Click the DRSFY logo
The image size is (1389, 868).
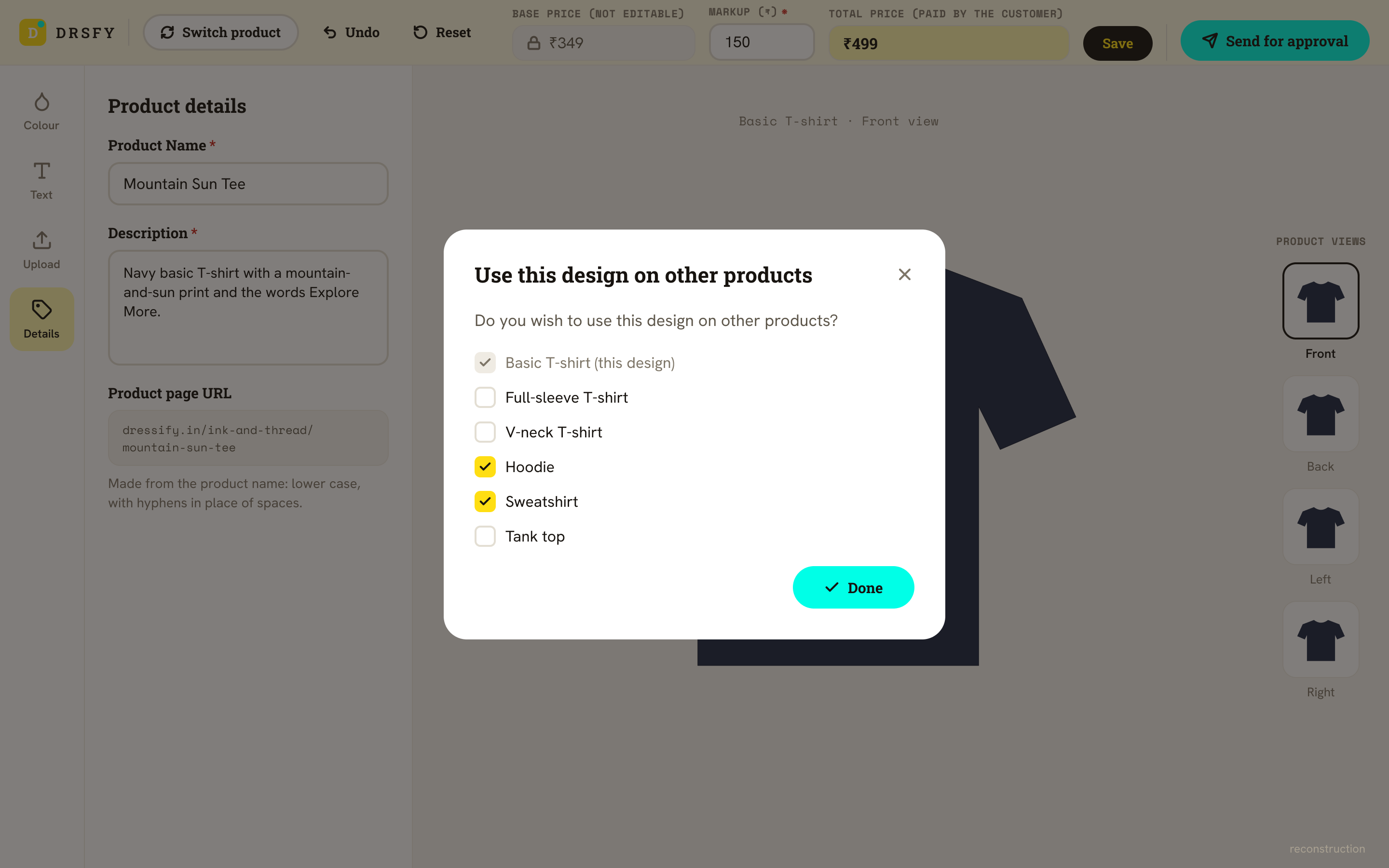(67, 33)
